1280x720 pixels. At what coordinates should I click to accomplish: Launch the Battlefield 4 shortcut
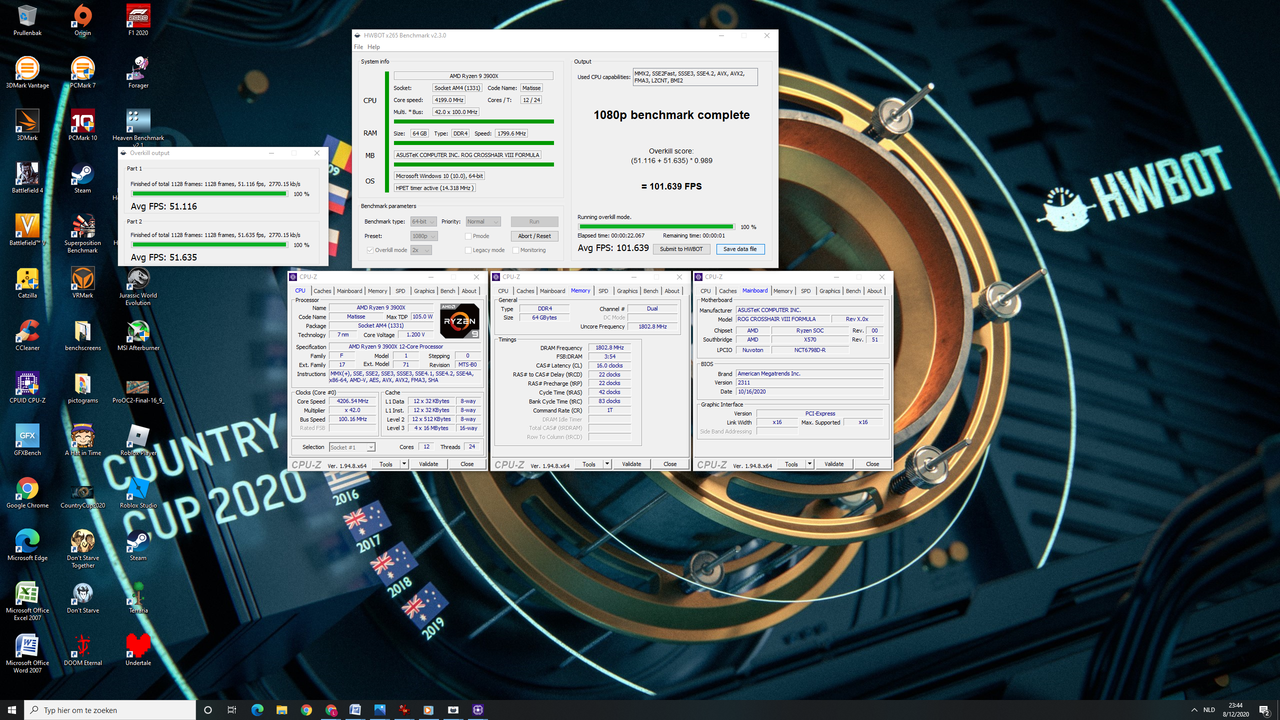click(x=27, y=176)
